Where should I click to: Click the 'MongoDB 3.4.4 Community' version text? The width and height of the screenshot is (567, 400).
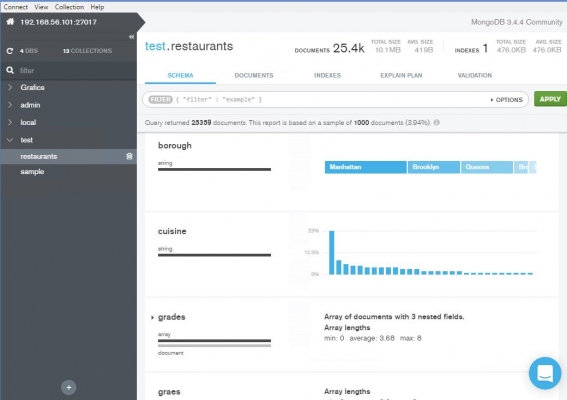[516, 22]
